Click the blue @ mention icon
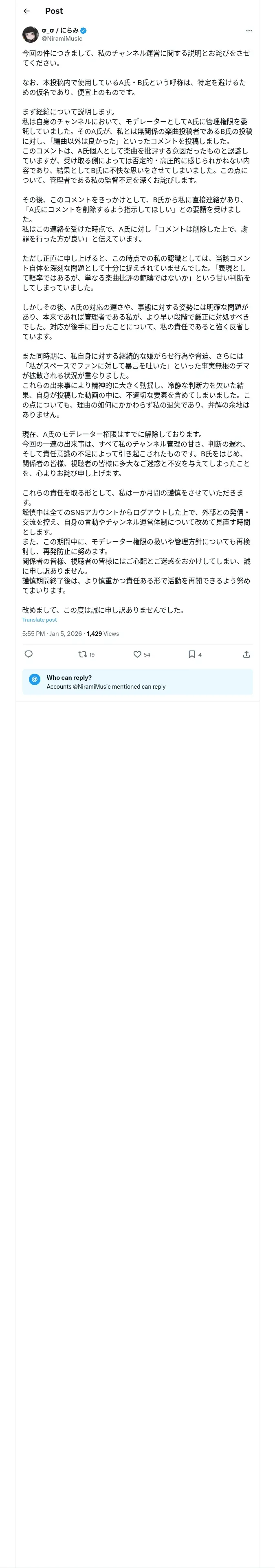The image size is (275, 1568). 34,679
